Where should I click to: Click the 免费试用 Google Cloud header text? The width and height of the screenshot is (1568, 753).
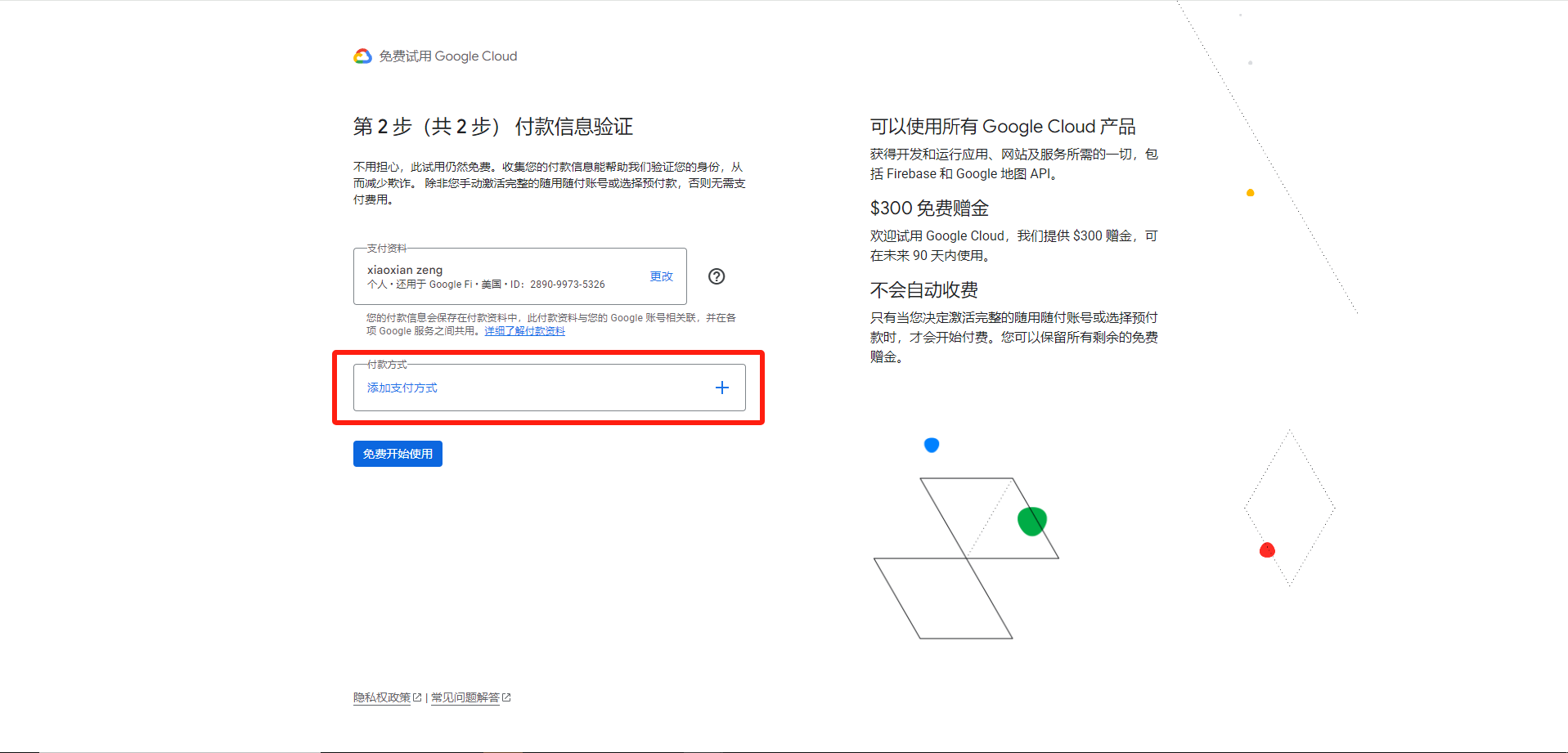(448, 56)
